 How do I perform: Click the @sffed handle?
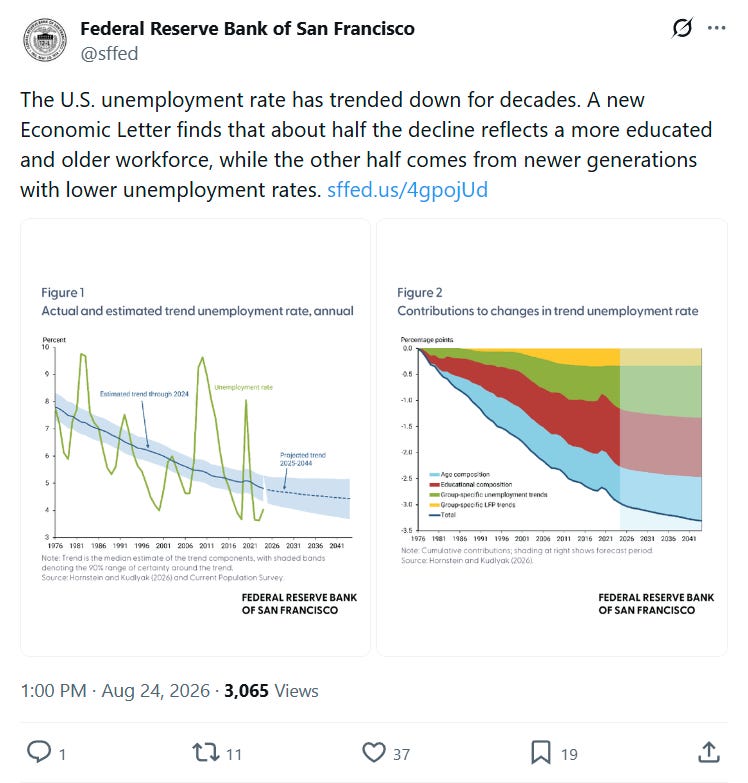(109, 53)
